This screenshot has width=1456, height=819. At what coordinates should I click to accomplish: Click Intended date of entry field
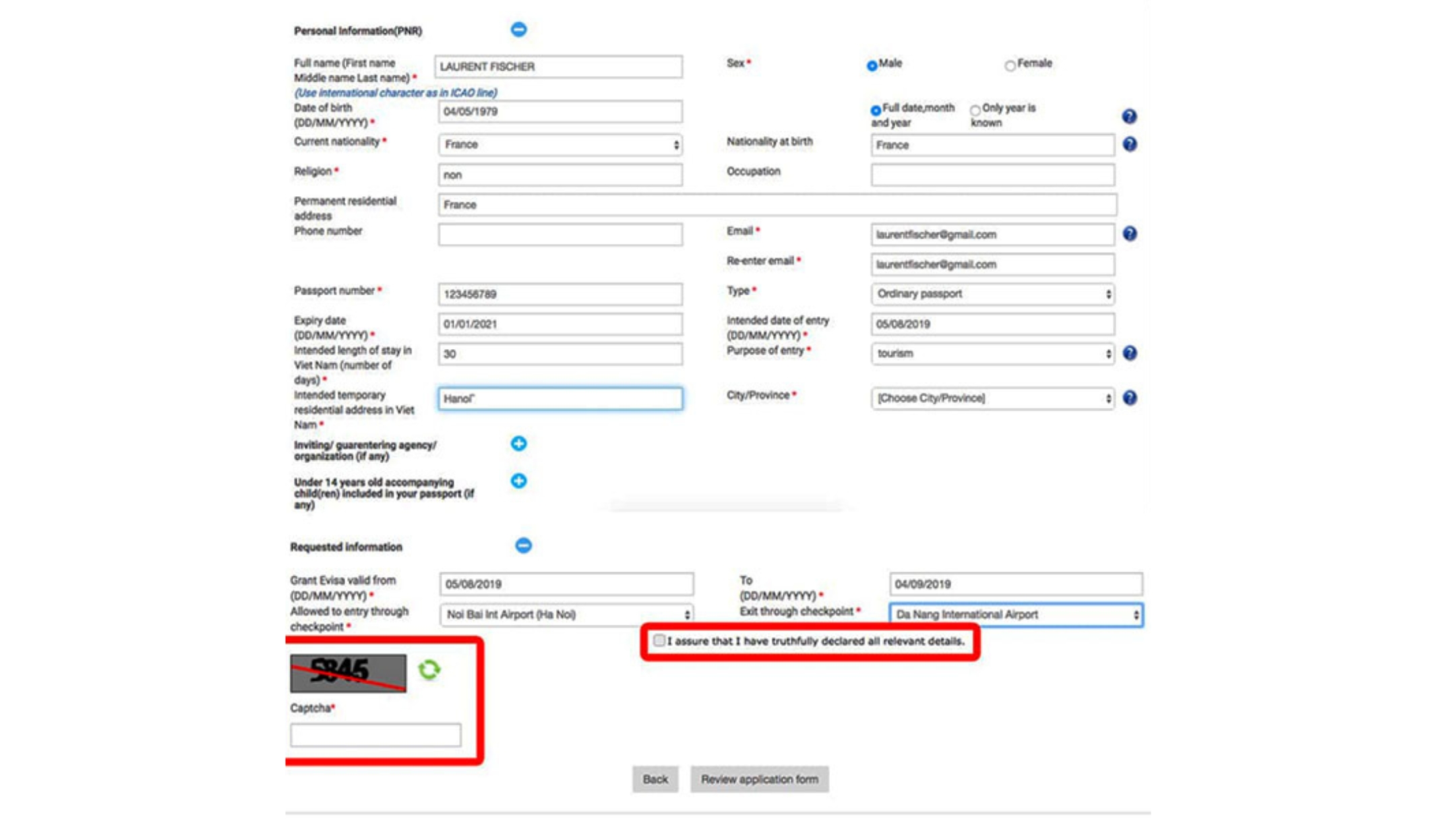pos(992,324)
